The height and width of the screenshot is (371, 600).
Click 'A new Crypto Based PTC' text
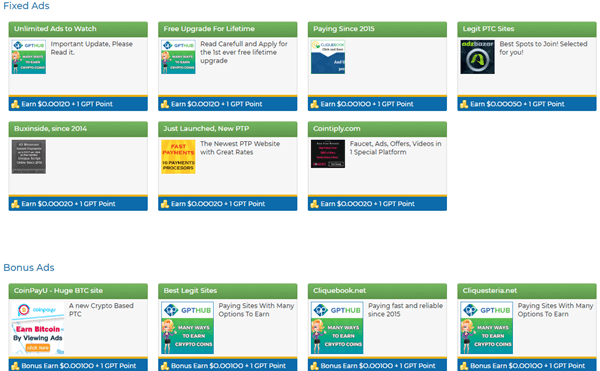tap(101, 310)
